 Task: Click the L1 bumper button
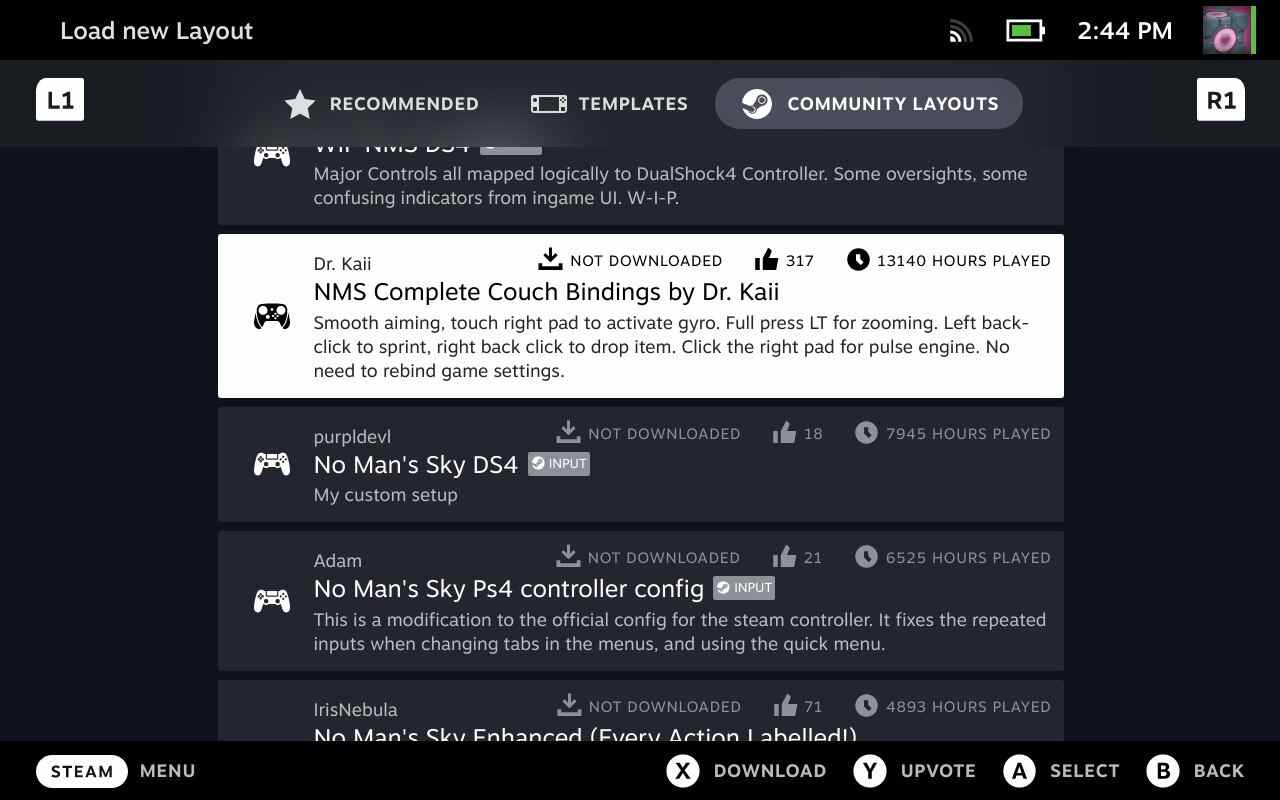60,100
